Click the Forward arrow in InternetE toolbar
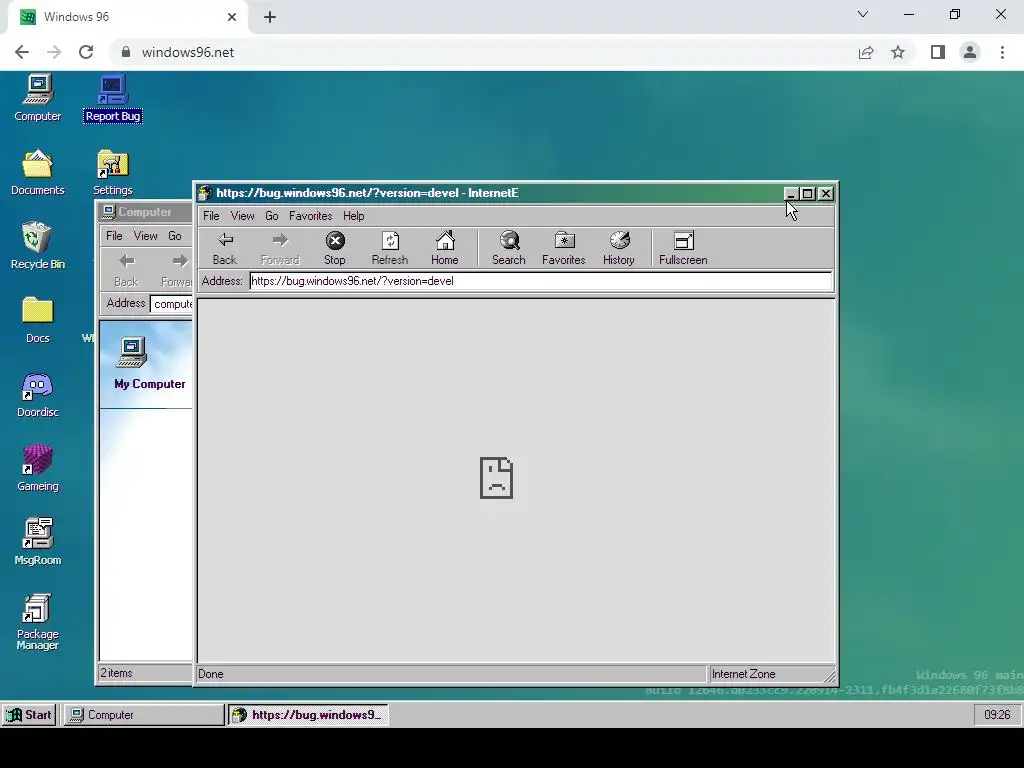The width and height of the screenshot is (1024, 768). tap(280, 248)
